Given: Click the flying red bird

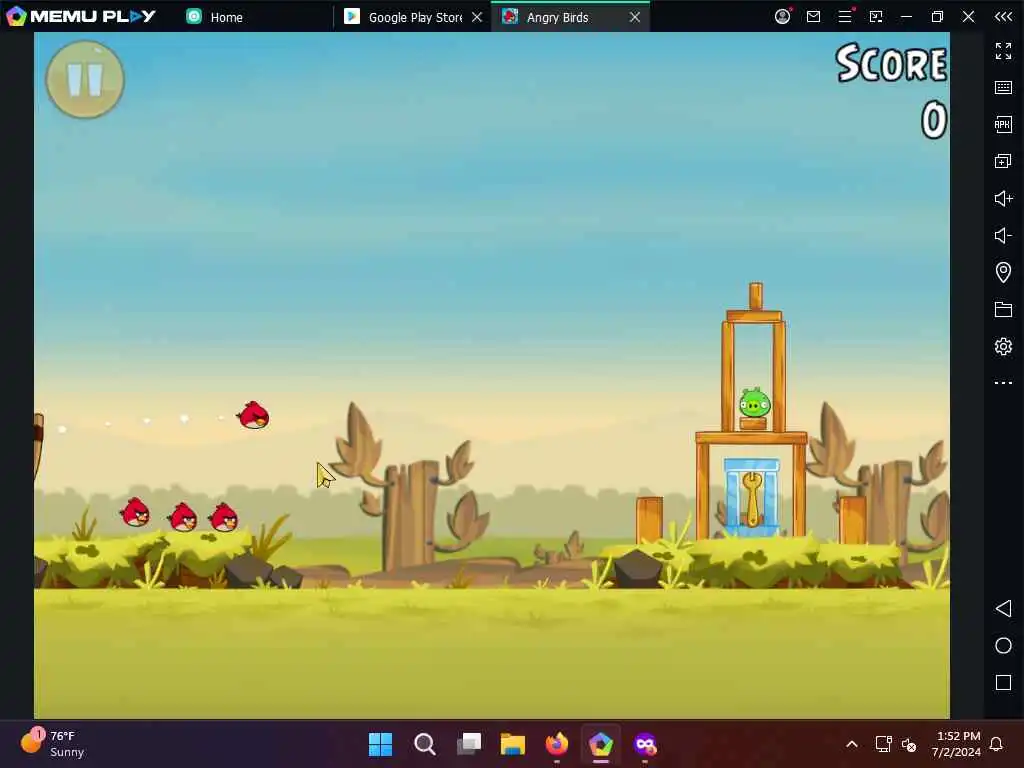Looking at the screenshot, I should 253,415.
